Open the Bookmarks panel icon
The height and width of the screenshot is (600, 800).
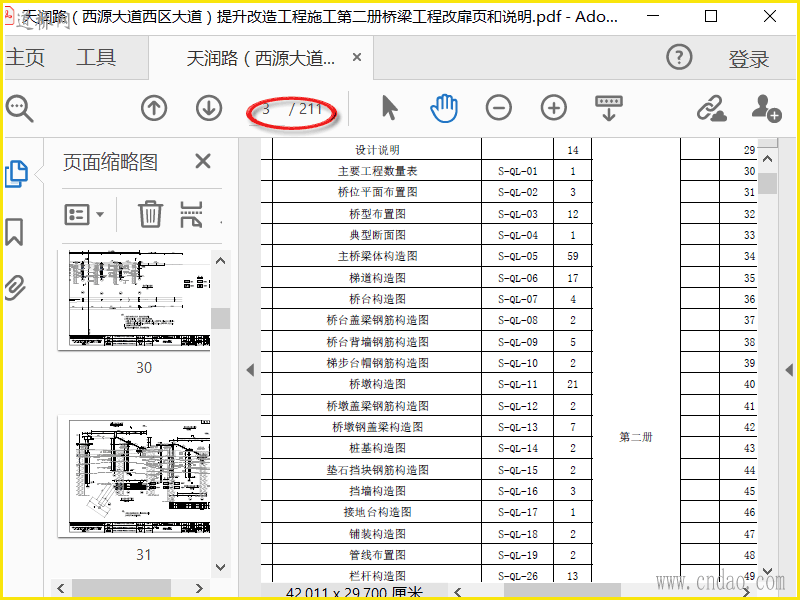click(14, 232)
